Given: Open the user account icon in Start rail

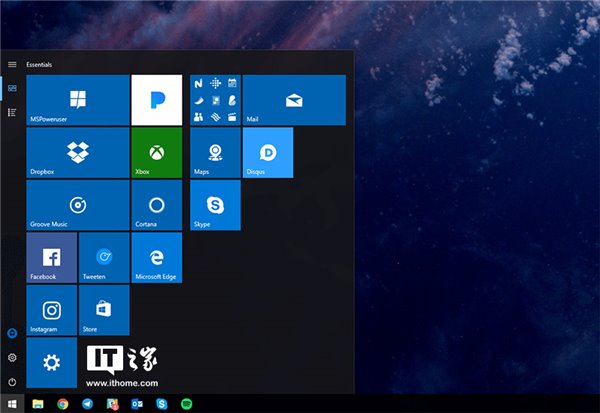Looking at the screenshot, I should click(12, 333).
